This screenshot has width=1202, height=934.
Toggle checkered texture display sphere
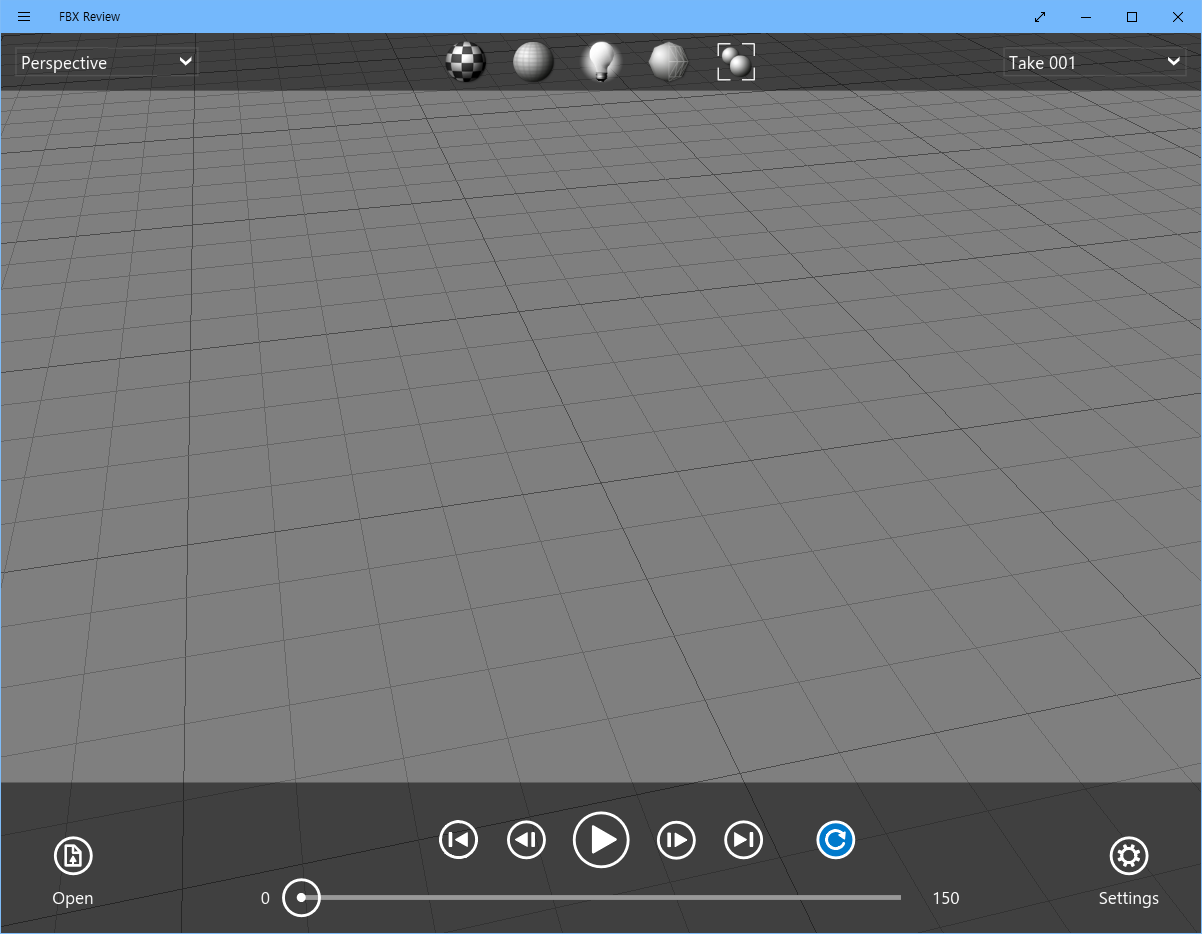(465, 62)
